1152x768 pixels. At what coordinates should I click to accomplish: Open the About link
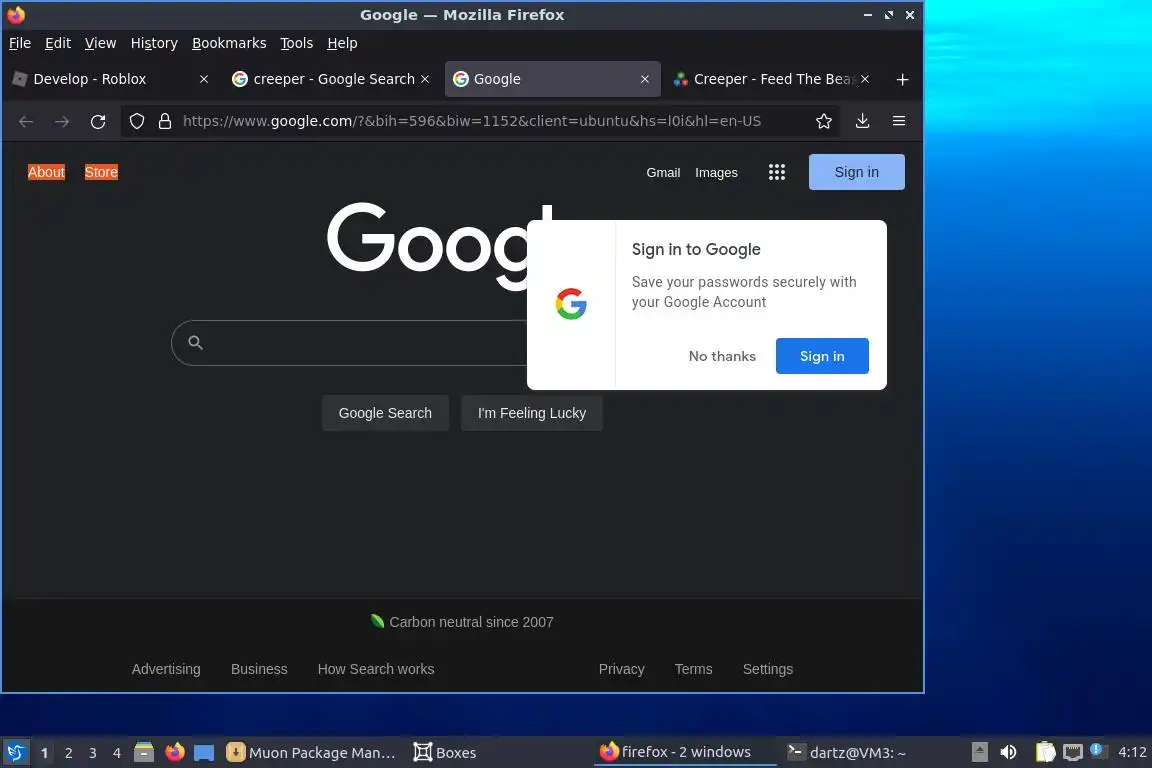tap(46, 172)
